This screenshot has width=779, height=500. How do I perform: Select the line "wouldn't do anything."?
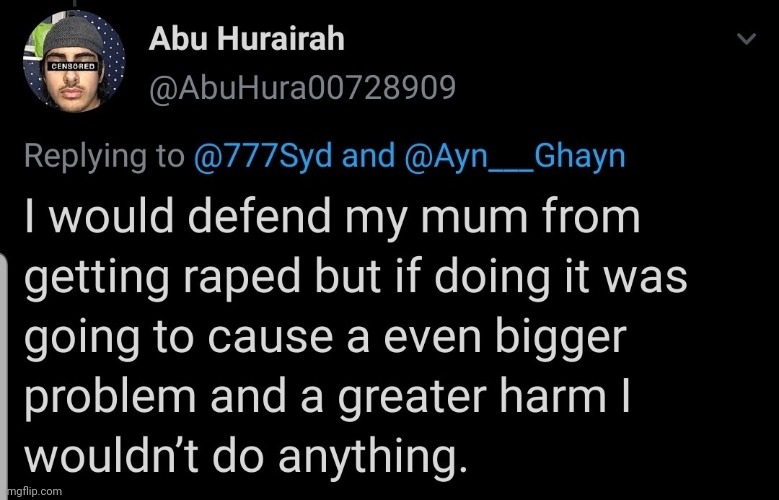click(x=246, y=455)
